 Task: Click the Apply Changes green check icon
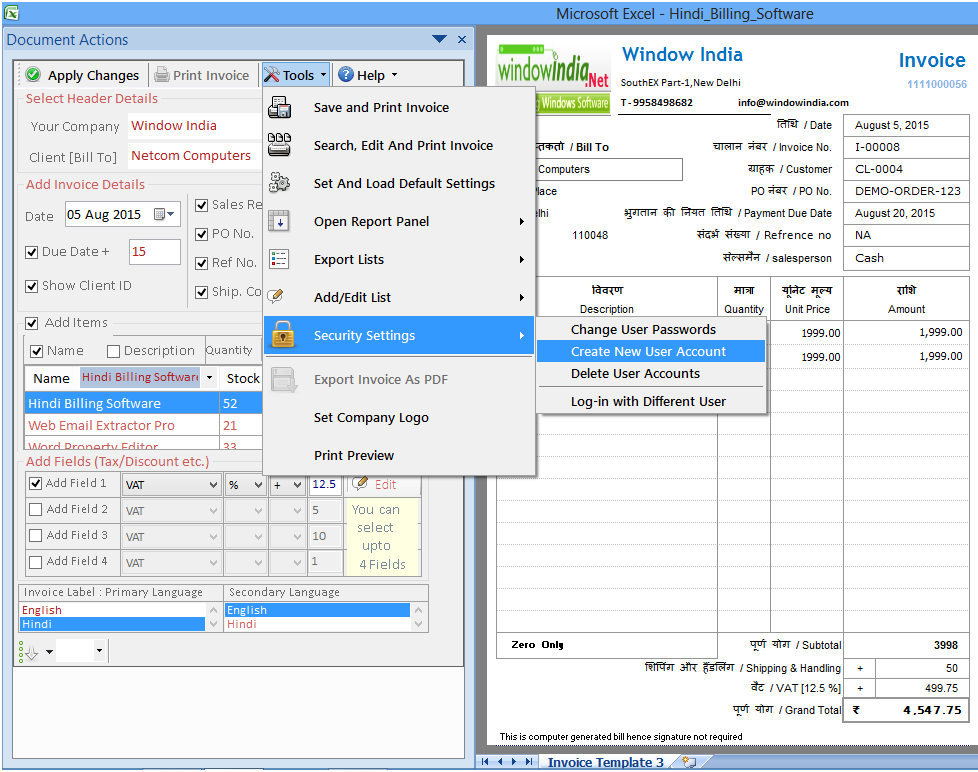point(34,75)
